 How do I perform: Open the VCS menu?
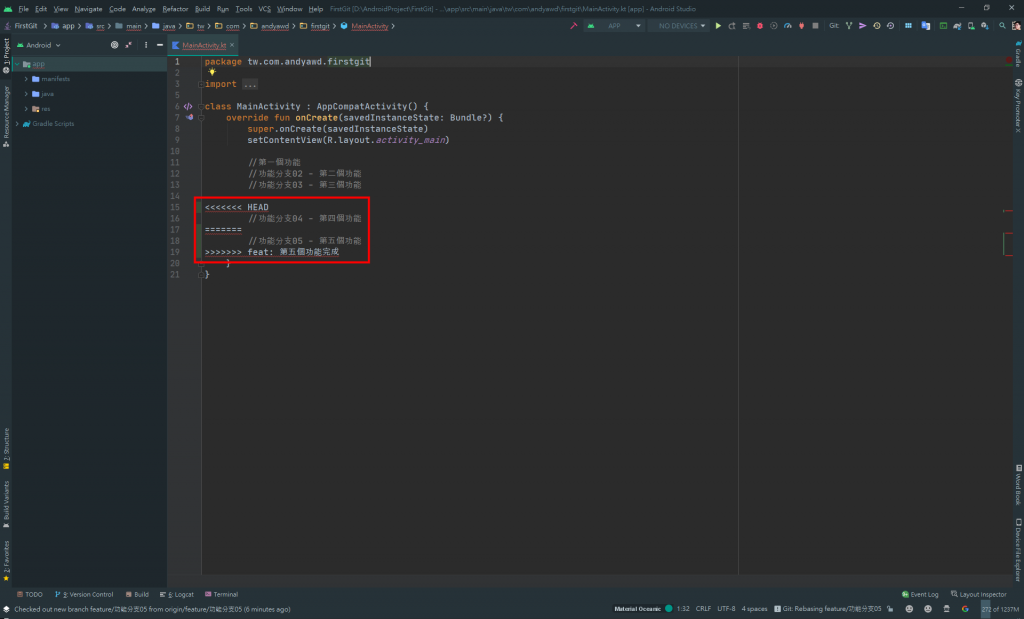click(x=264, y=9)
